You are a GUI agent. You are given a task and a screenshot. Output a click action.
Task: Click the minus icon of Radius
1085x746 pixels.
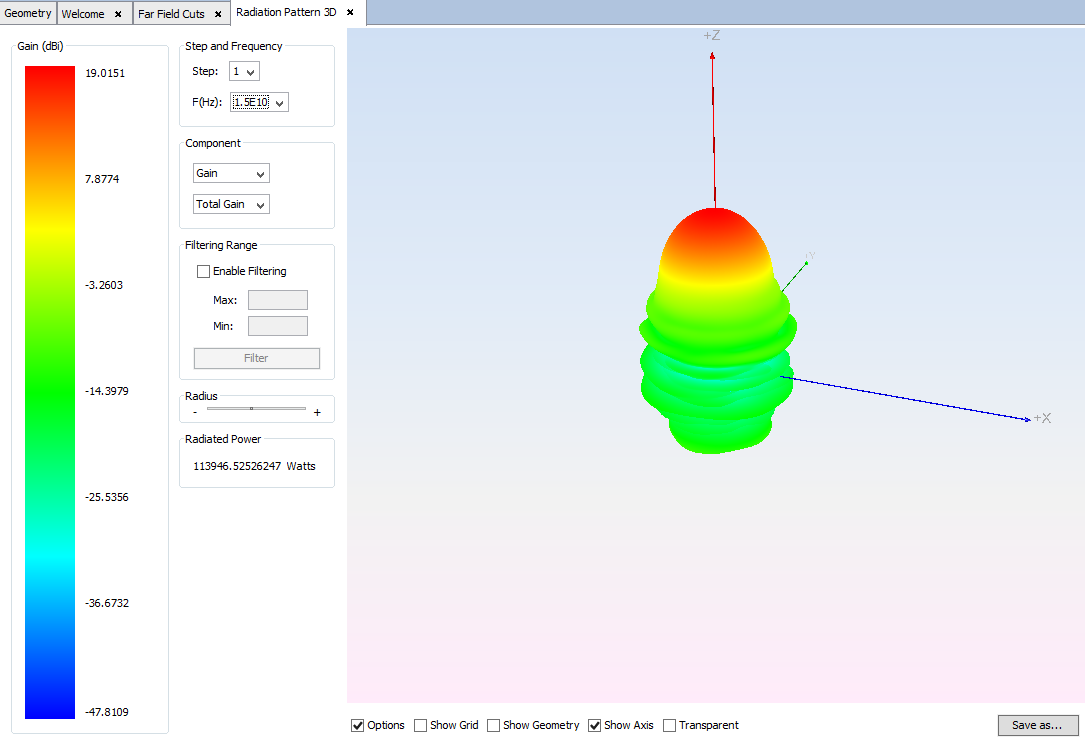pyautogui.click(x=195, y=412)
